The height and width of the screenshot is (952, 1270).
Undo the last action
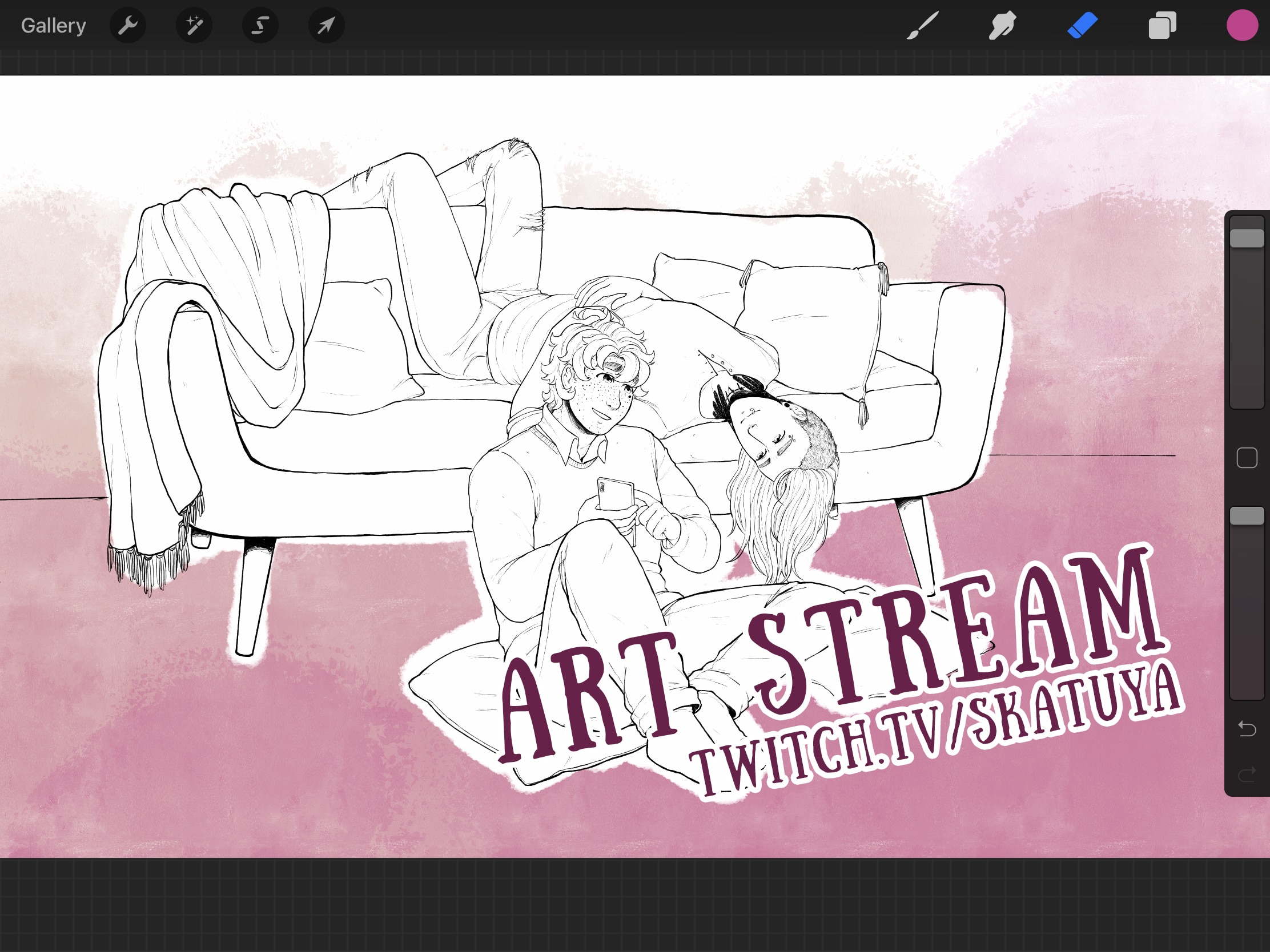pyautogui.click(x=1247, y=729)
